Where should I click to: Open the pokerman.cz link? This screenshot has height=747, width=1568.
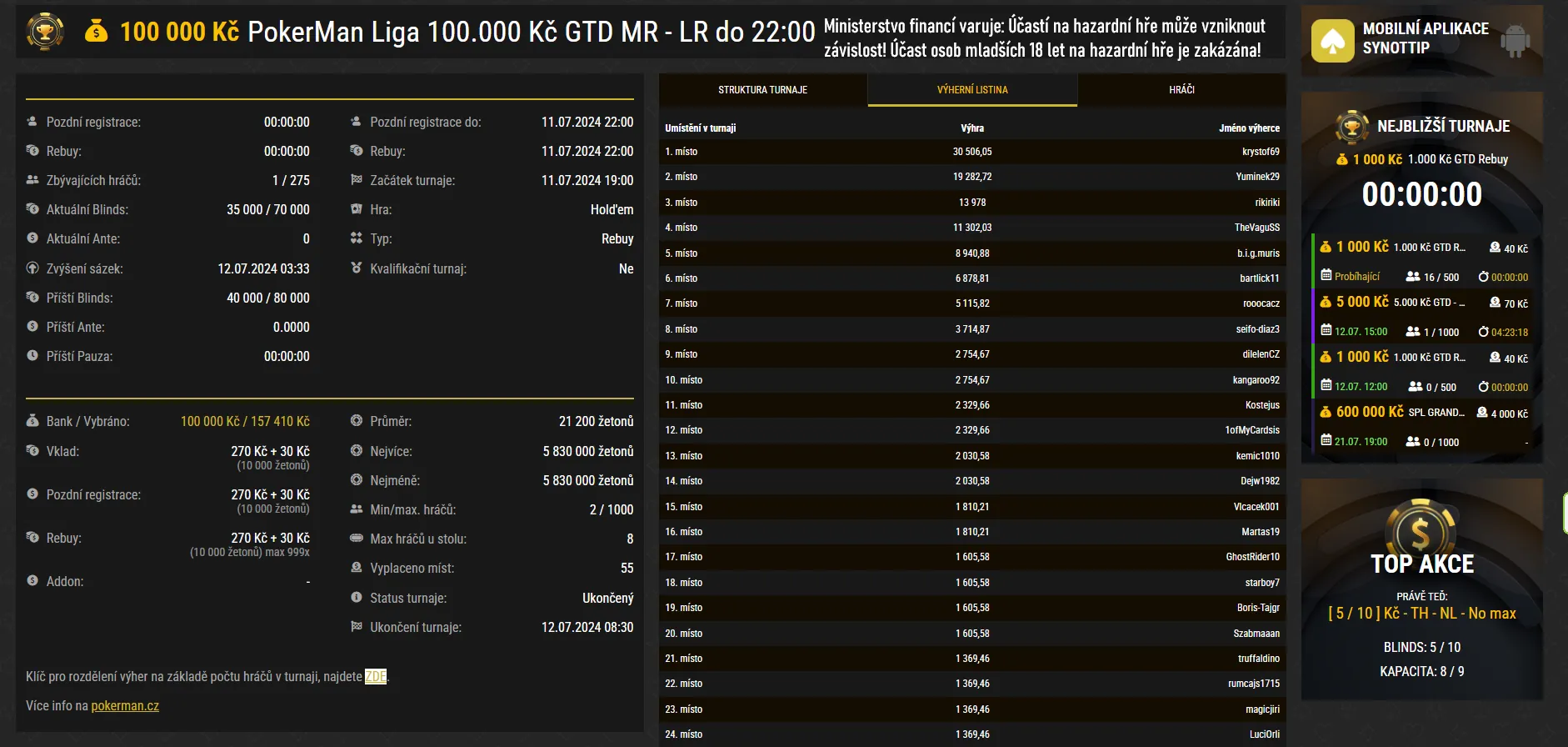point(125,706)
